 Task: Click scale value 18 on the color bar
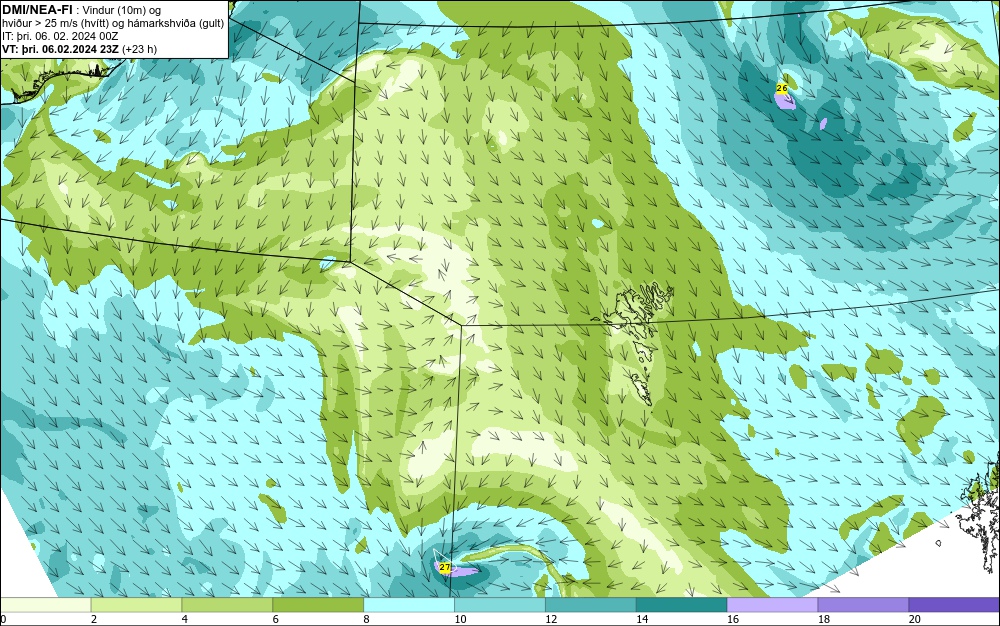point(824,619)
